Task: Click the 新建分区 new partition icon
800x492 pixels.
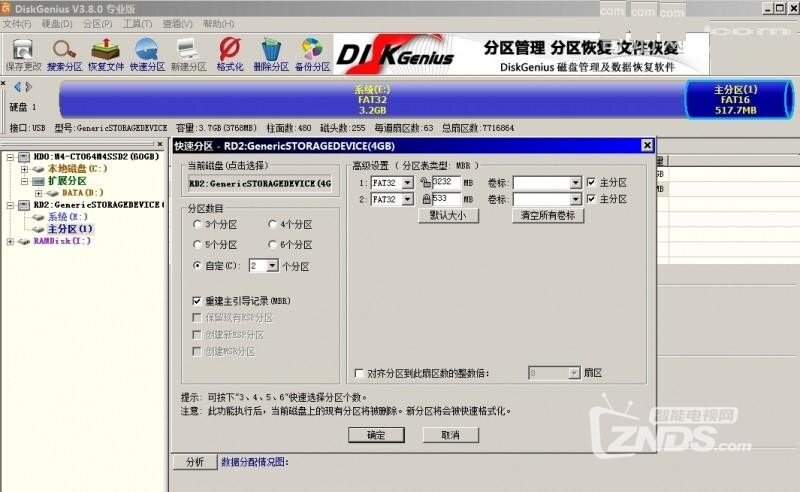Action: (188, 55)
